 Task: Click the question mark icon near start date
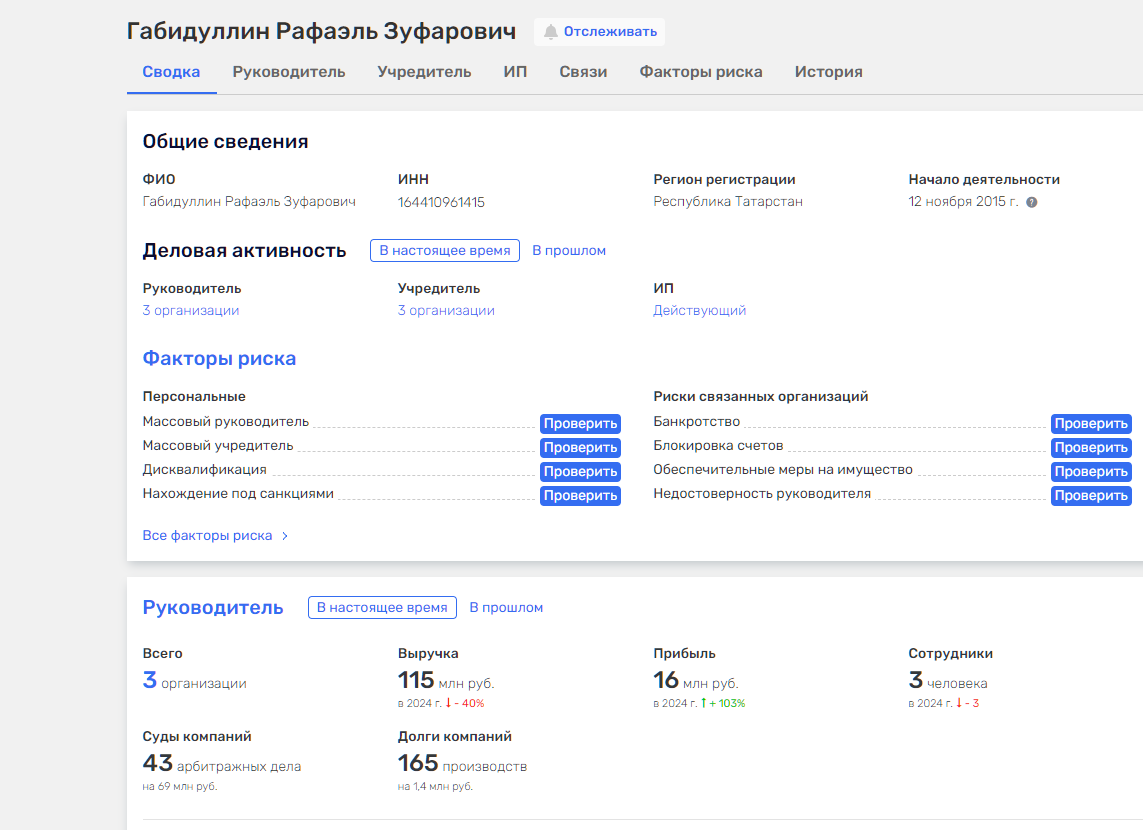click(x=1031, y=202)
